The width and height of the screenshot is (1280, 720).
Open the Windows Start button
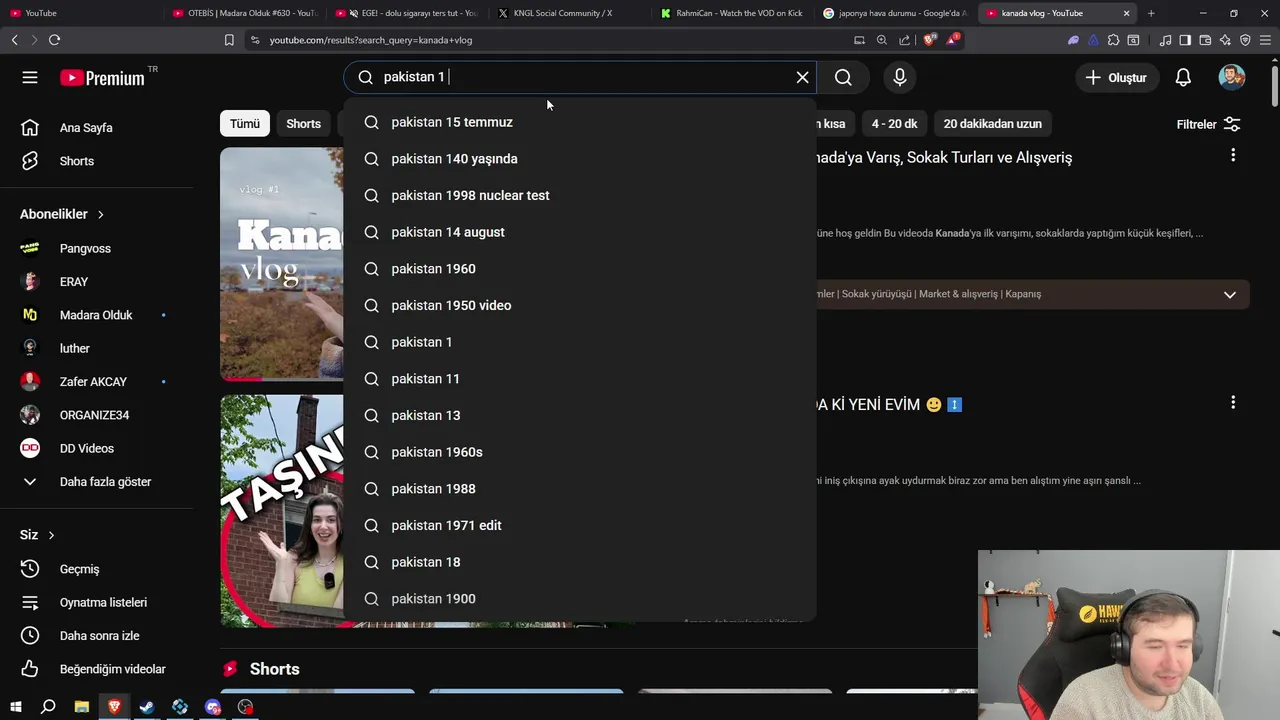pos(15,707)
